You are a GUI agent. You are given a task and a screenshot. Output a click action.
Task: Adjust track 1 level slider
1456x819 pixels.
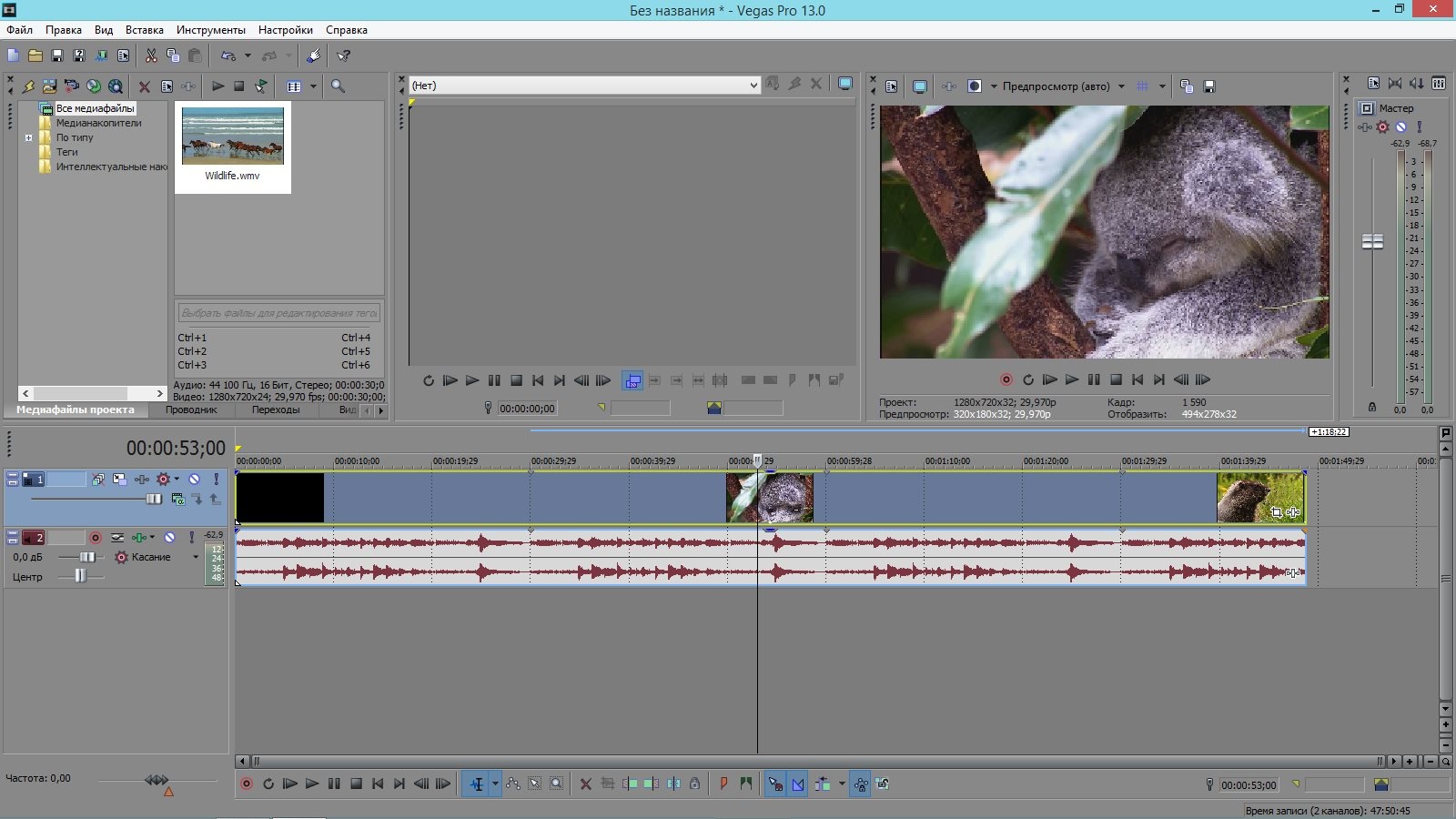click(154, 499)
